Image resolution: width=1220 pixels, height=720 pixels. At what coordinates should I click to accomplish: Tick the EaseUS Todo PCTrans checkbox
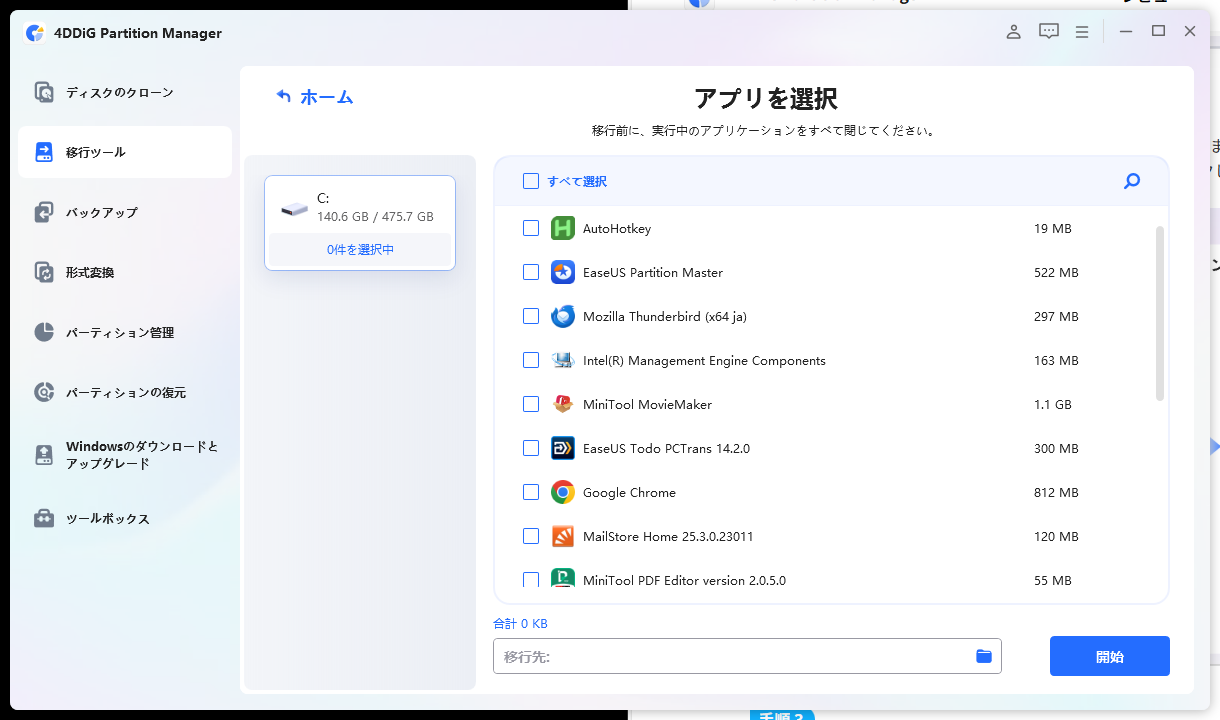531,448
